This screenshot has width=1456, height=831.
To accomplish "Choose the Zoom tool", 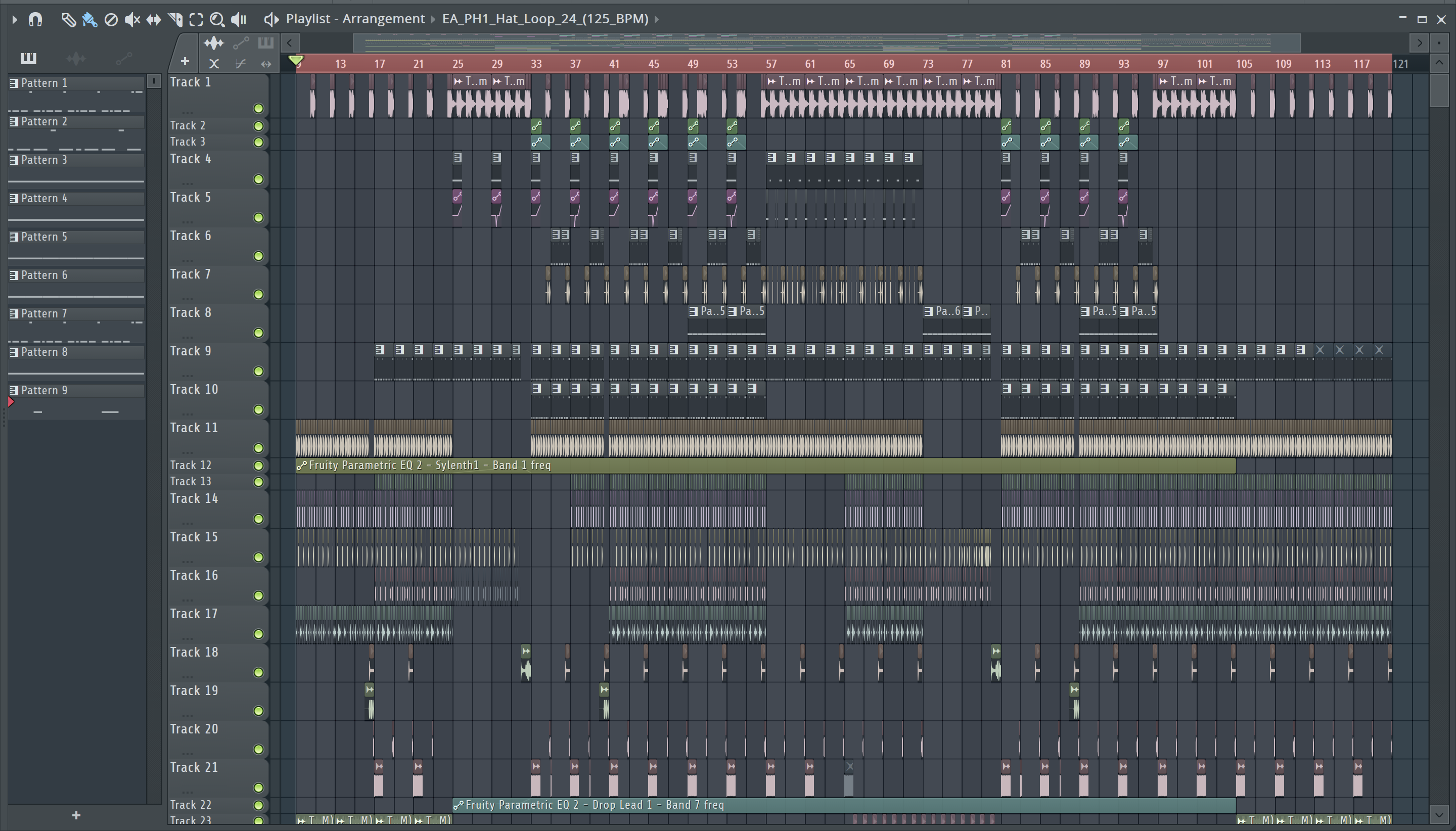I will (217, 19).
